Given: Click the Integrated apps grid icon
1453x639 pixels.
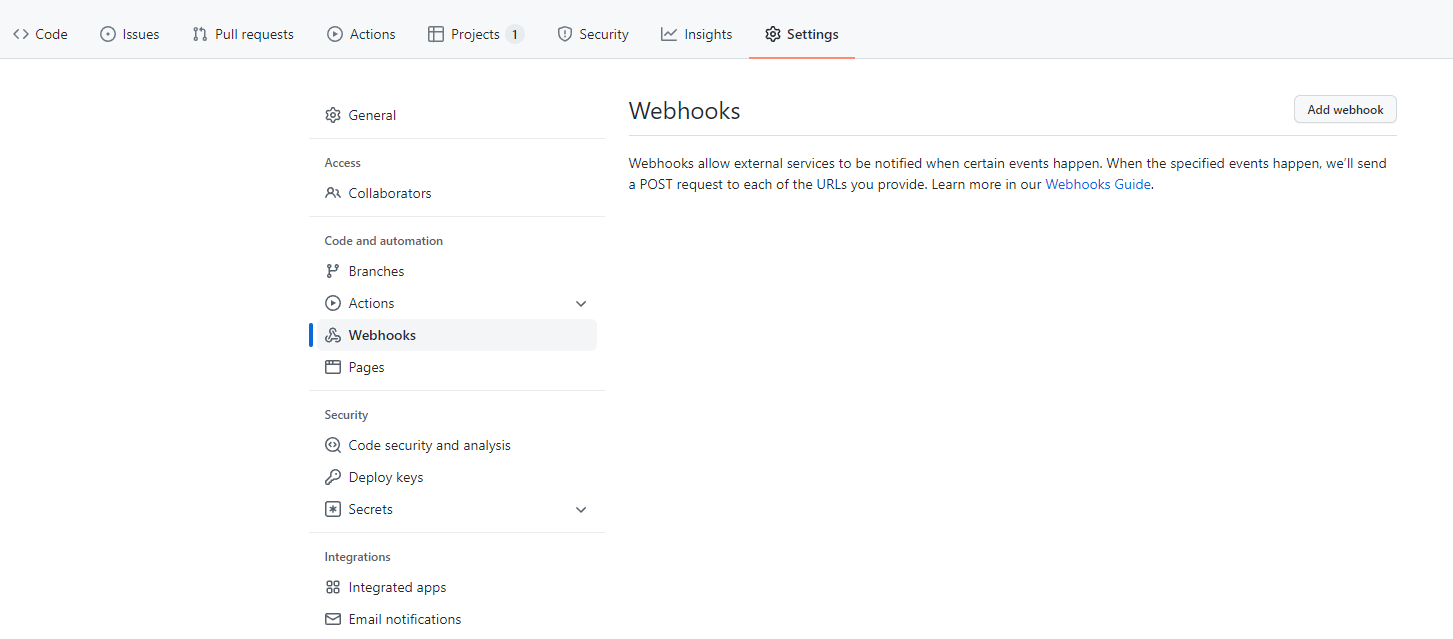Looking at the screenshot, I should pos(333,587).
